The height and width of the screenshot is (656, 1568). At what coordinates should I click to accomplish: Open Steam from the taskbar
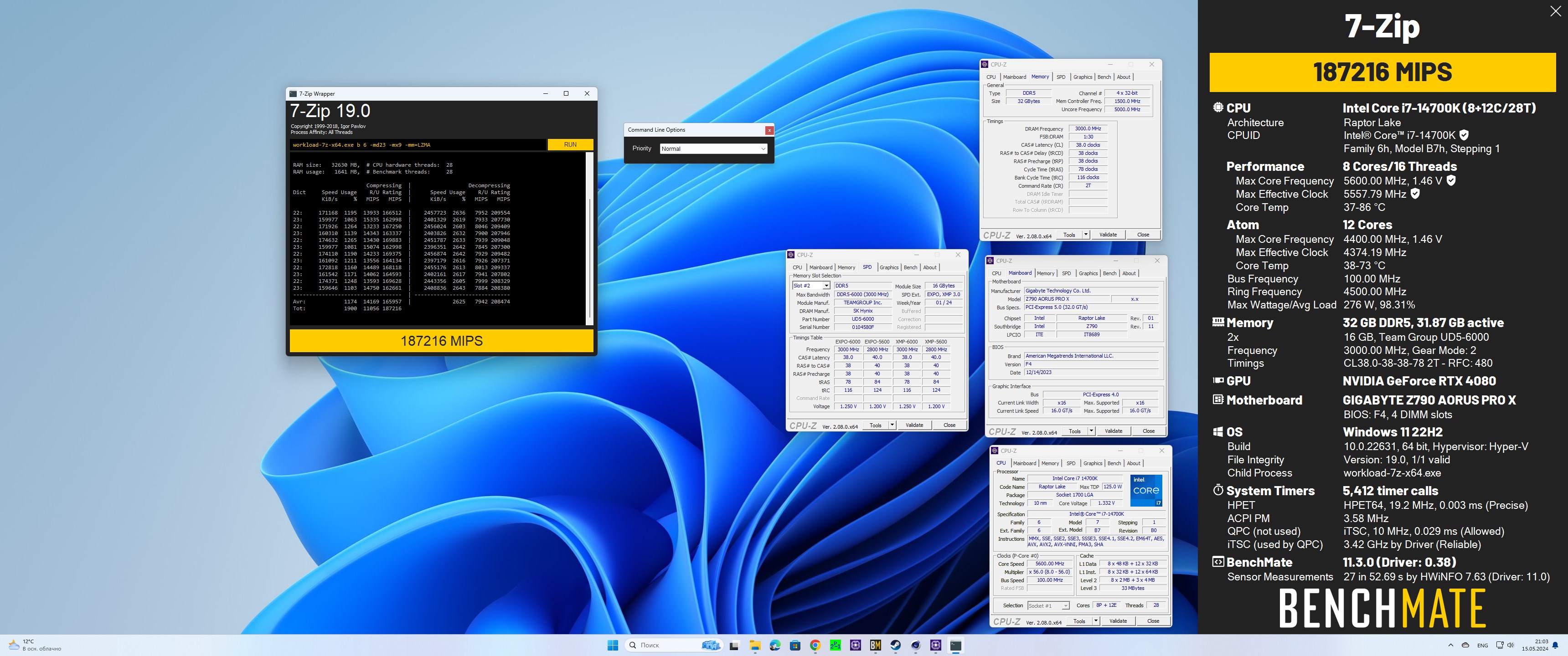[x=895, y=646]
